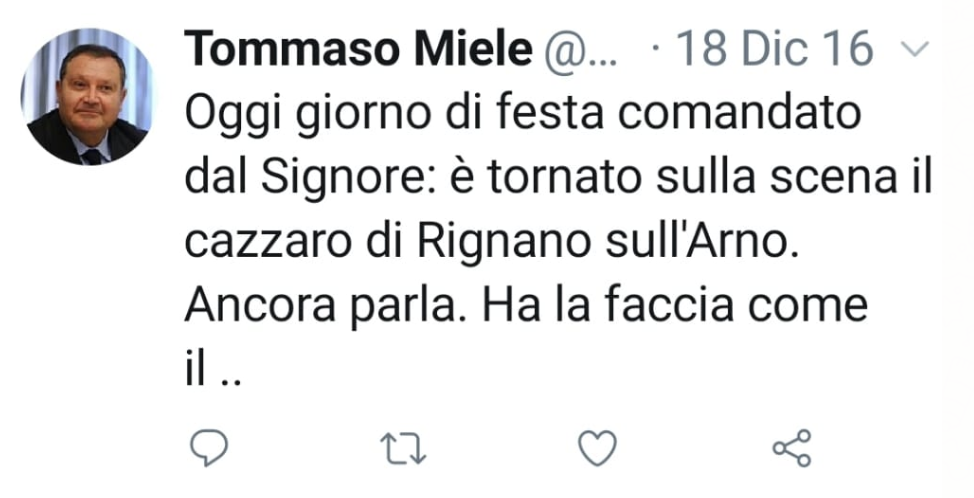Click the line "Oggi giorno di festa comandato"

point(523,113)
